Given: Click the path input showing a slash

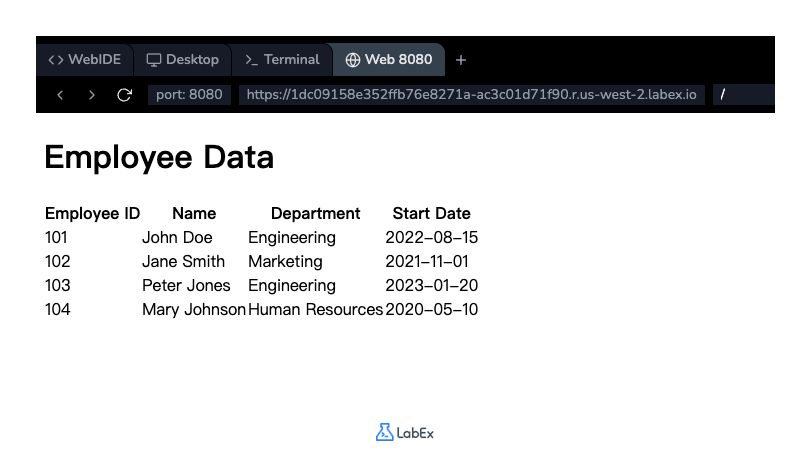Looking at the screenshot, I should 742,95.
